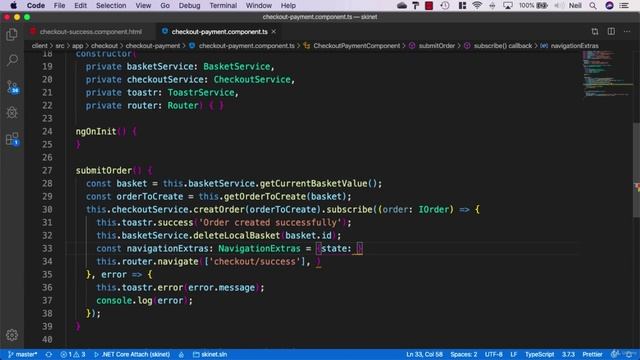Open the Extensions view
Image resolution: width=640 pixels, height=360 pixels.
(12, 139)
